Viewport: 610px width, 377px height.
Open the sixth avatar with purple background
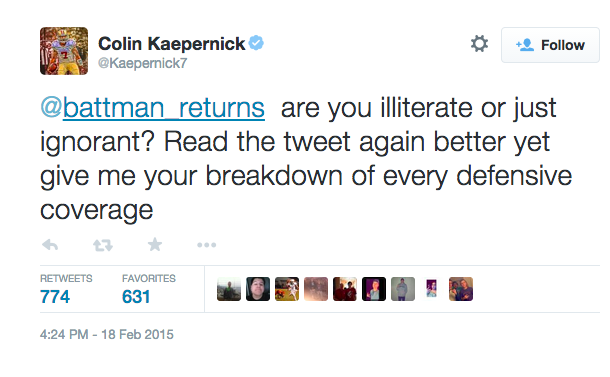[374, 289]
